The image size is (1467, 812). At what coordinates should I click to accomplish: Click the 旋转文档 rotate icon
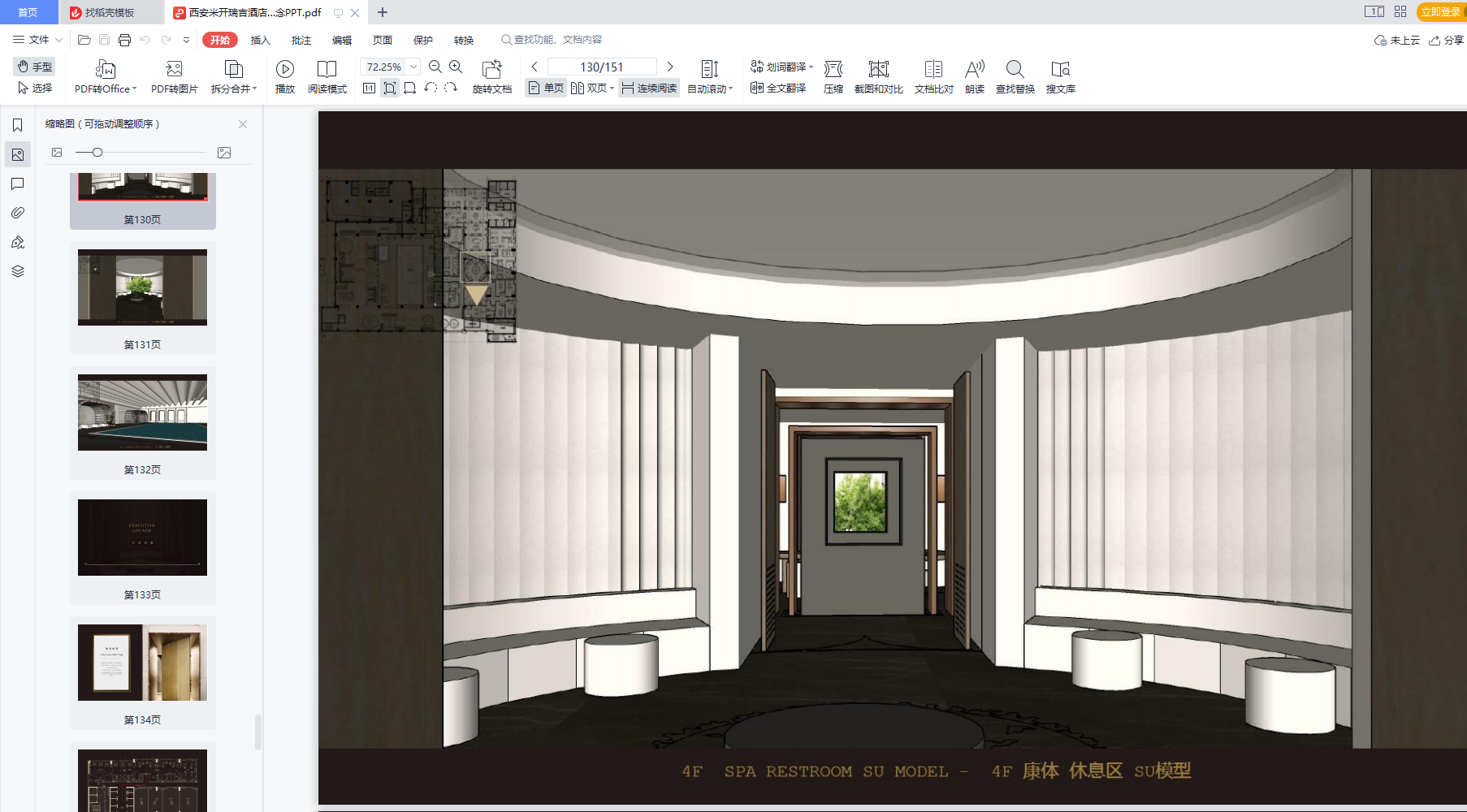point(491,70)
